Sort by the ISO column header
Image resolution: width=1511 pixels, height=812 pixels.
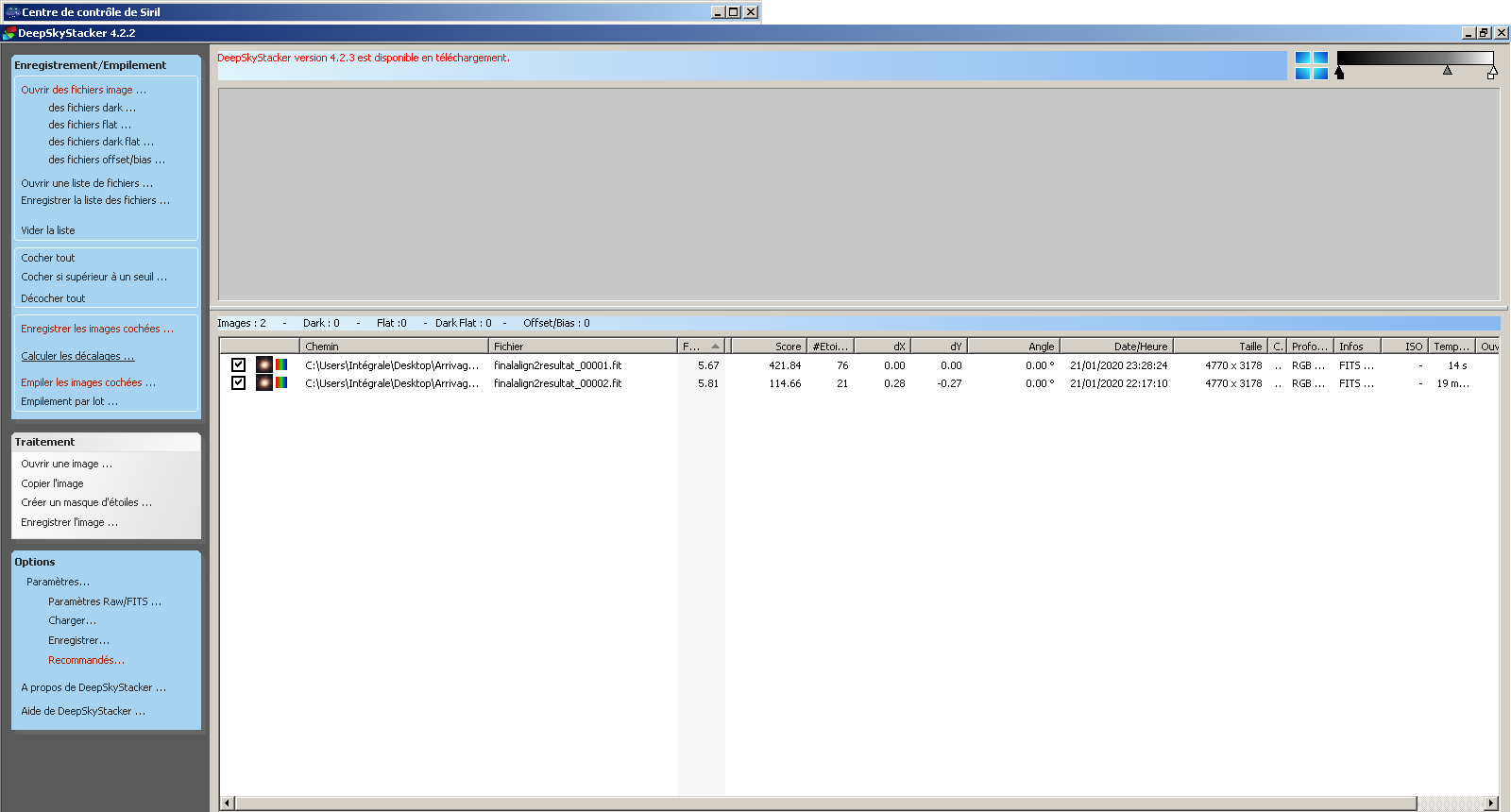[x=1404, y=347]
